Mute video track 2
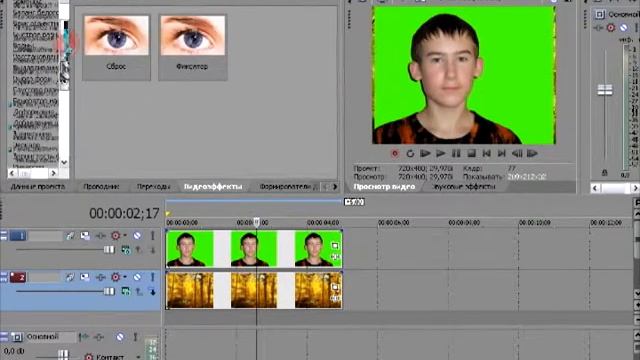Image resolution: width=640 pixels, height=360 pixels. pyautogui.click(x=137, y=278)
